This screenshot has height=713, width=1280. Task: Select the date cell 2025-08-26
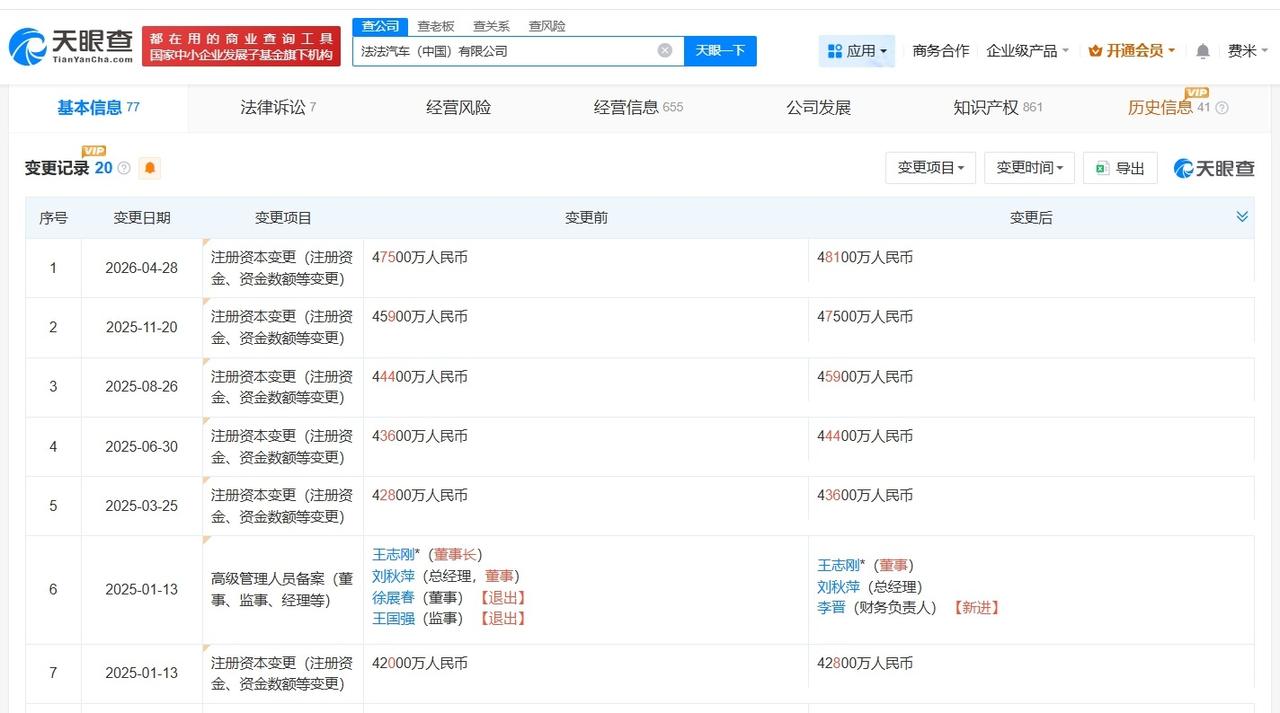(142, 387)
